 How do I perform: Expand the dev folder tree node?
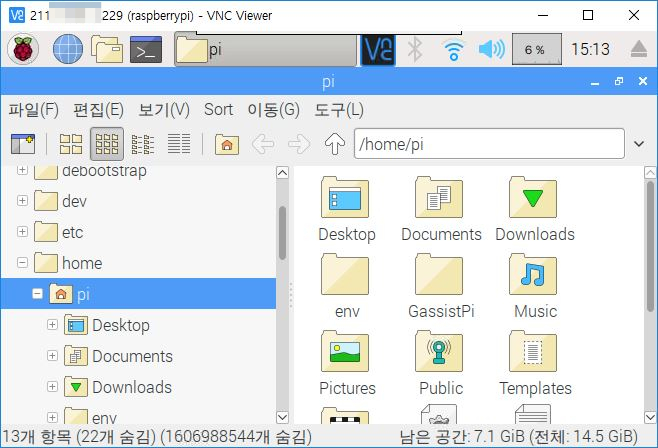(x=22, y=201)
